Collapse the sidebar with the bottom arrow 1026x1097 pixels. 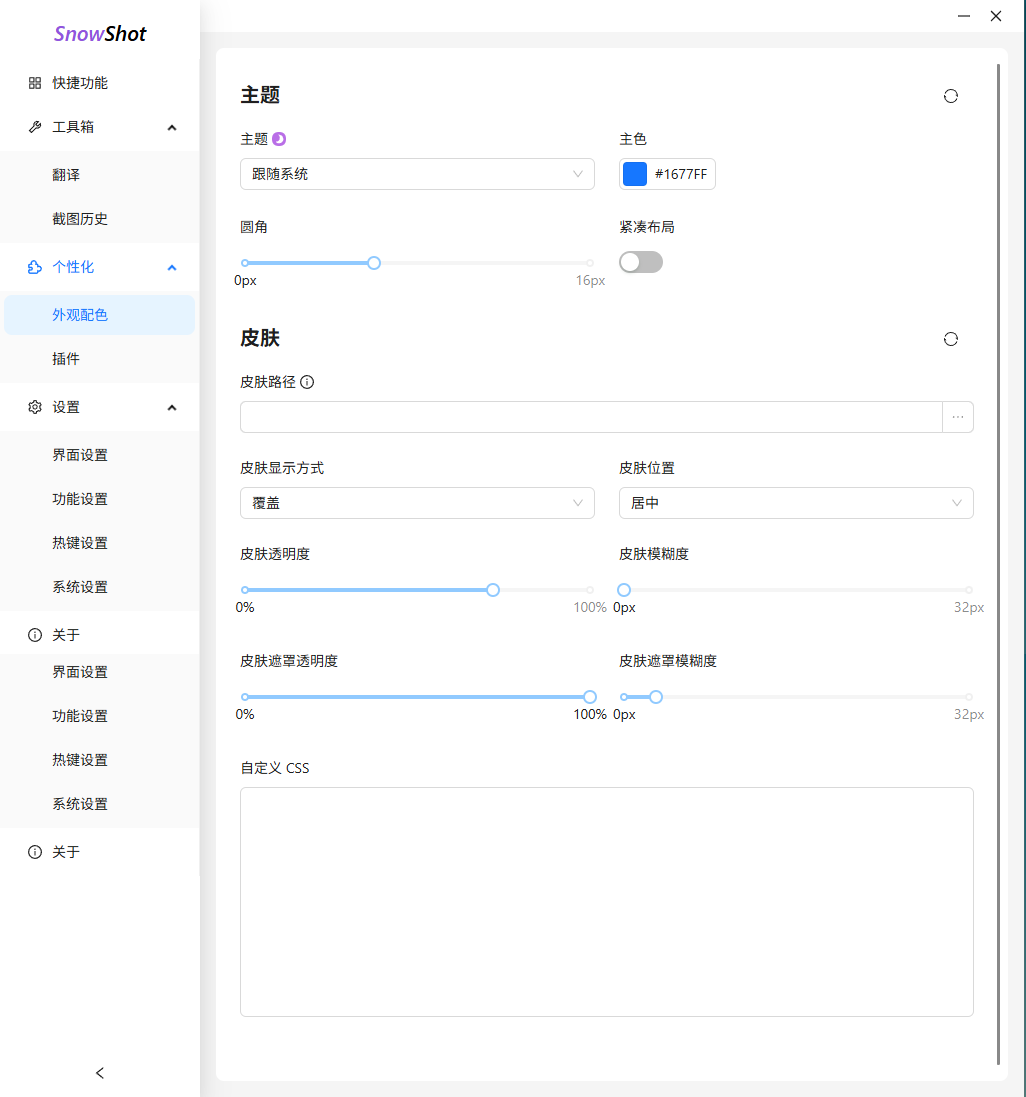click(x=100, y=1073)
